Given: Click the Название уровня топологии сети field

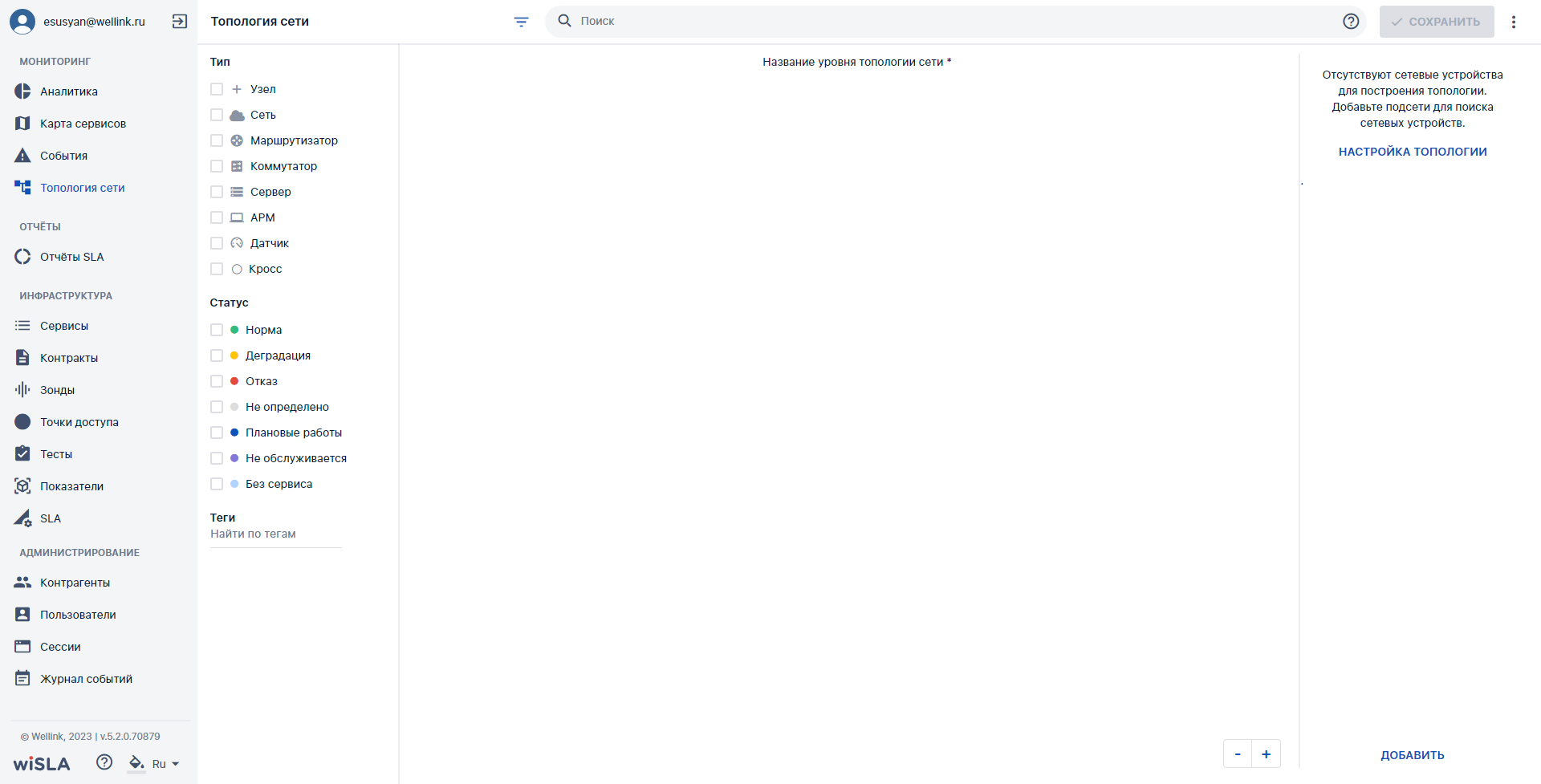Looking at the screenshot, I should tap(857, 62).
